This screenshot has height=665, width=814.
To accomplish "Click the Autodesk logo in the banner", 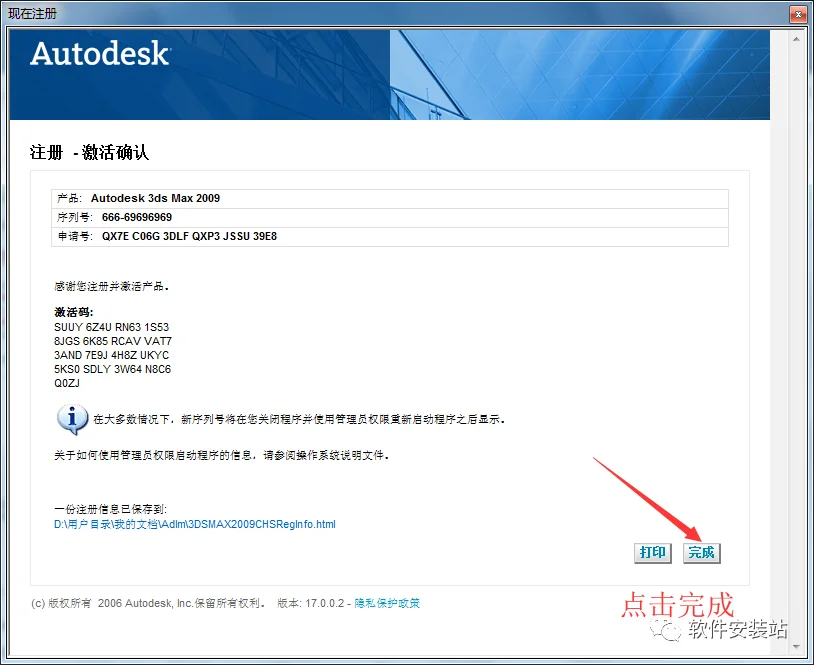I will (100, 53).
